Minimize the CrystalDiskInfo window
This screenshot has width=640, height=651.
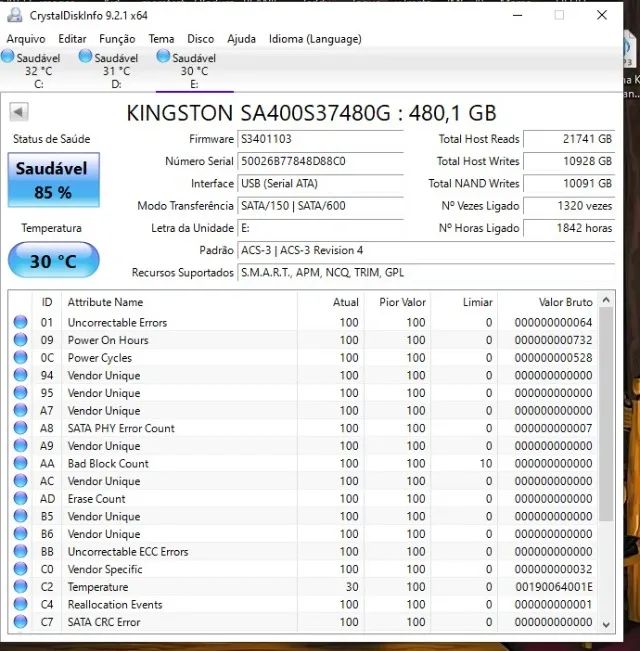point(517,15)
